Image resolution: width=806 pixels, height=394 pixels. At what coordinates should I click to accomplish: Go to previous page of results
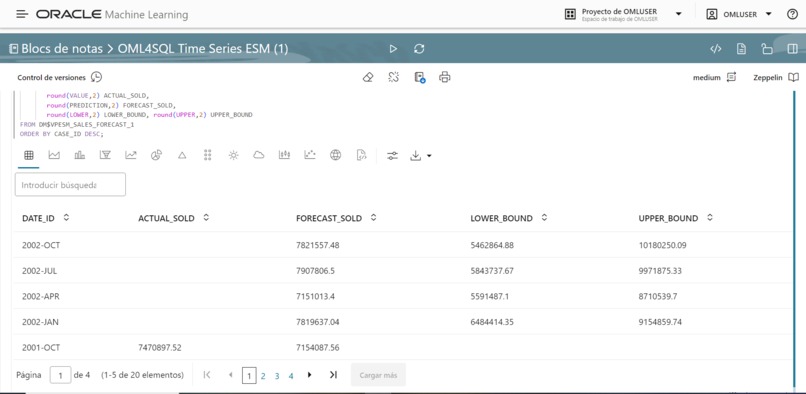[x=231, y=375]
